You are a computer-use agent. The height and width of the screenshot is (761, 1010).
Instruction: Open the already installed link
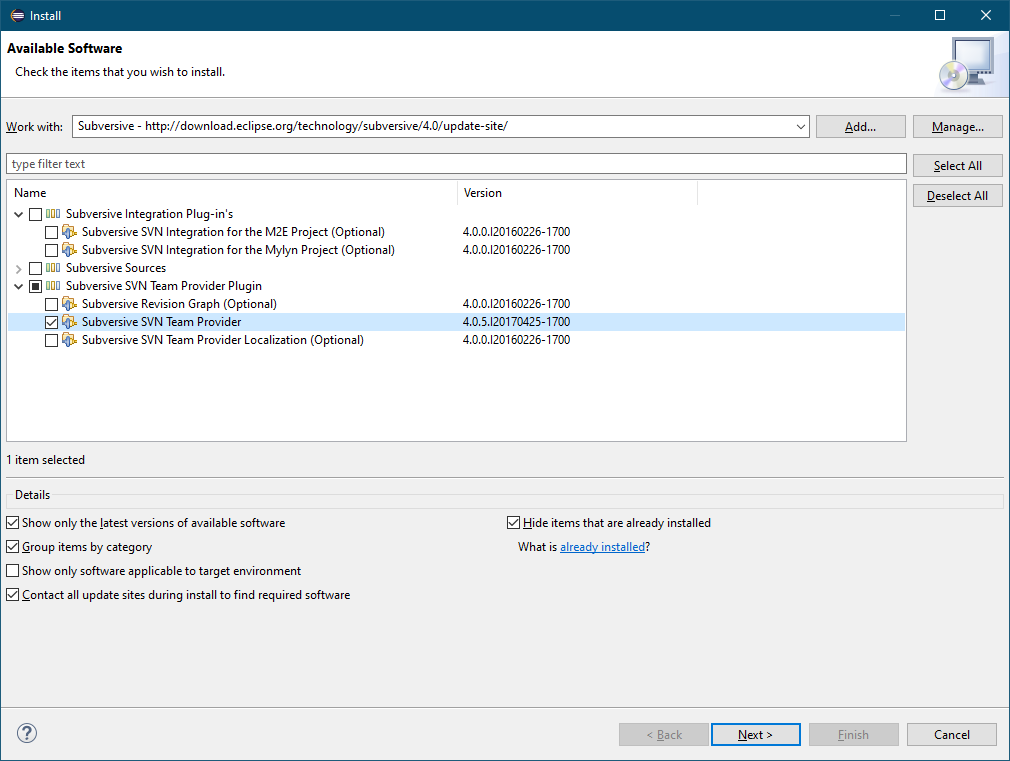pyautogui.click(x=602, y=547)
